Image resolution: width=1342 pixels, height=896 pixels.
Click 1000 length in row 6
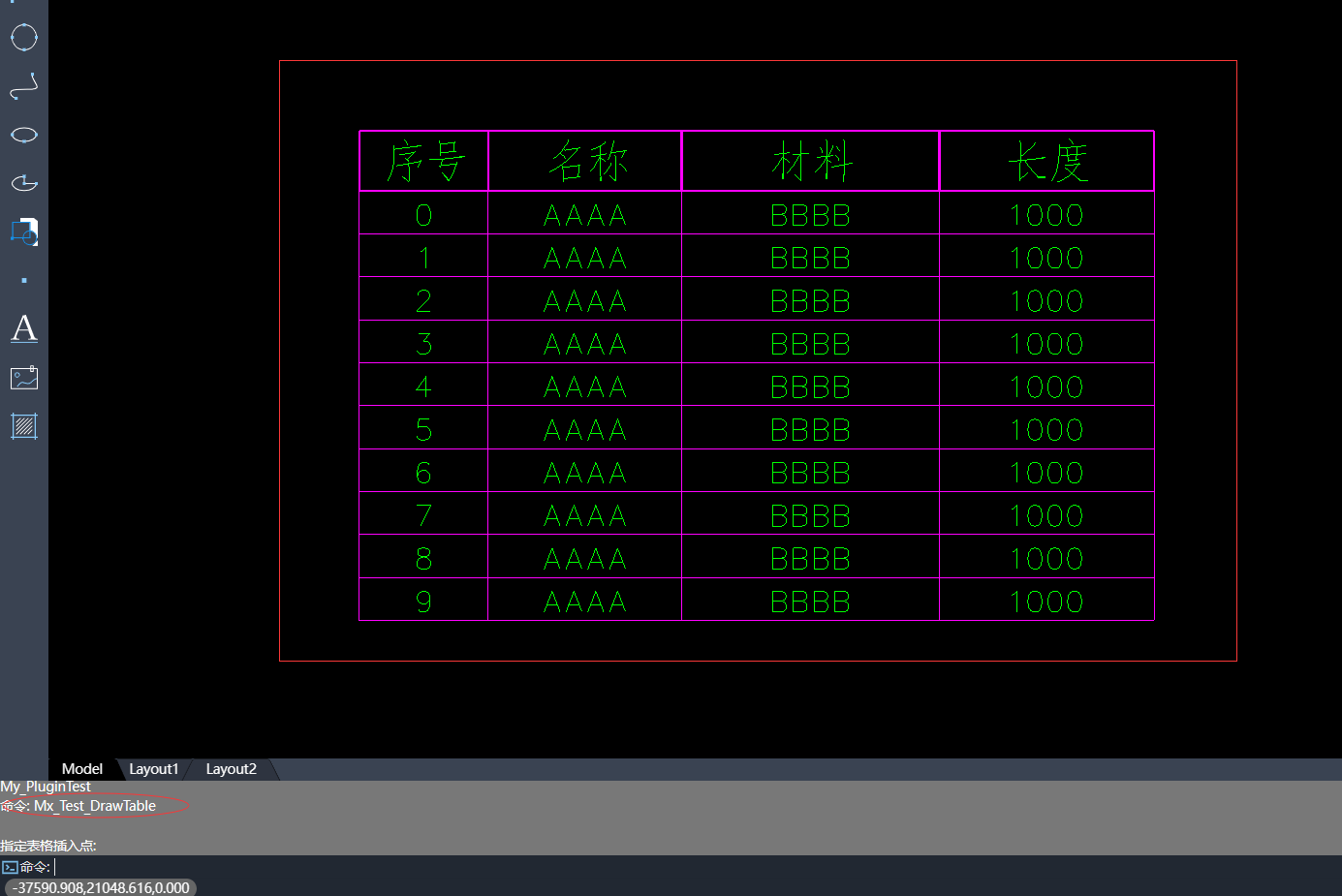coord(1047,473)
